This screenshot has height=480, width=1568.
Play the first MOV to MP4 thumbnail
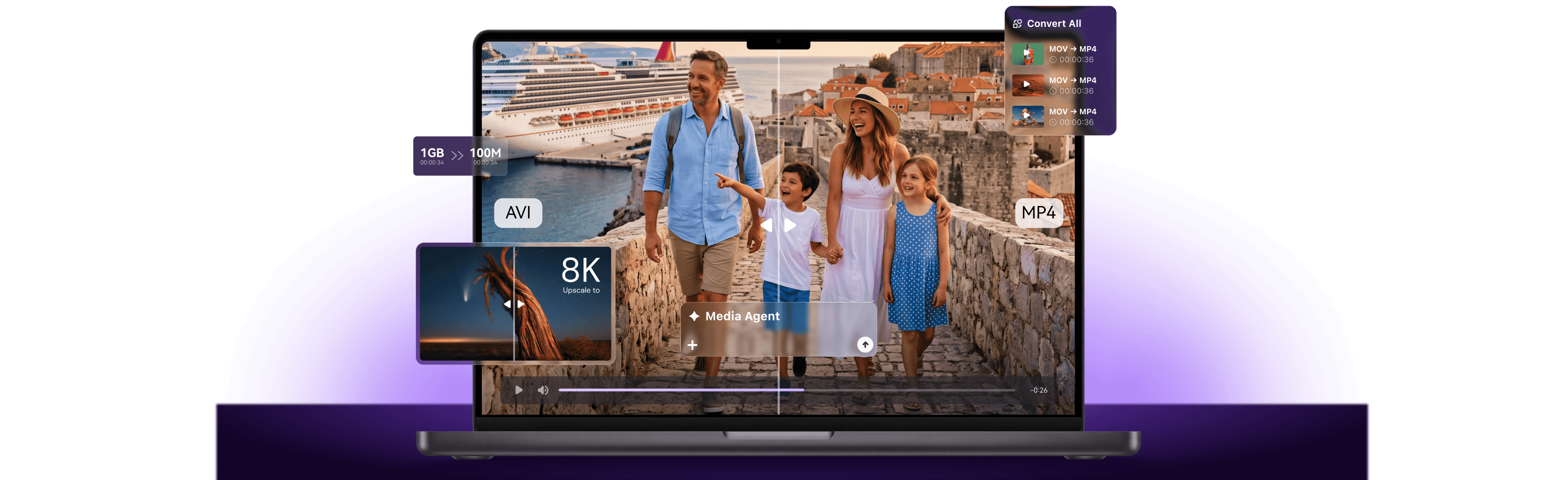[1027, 53]
